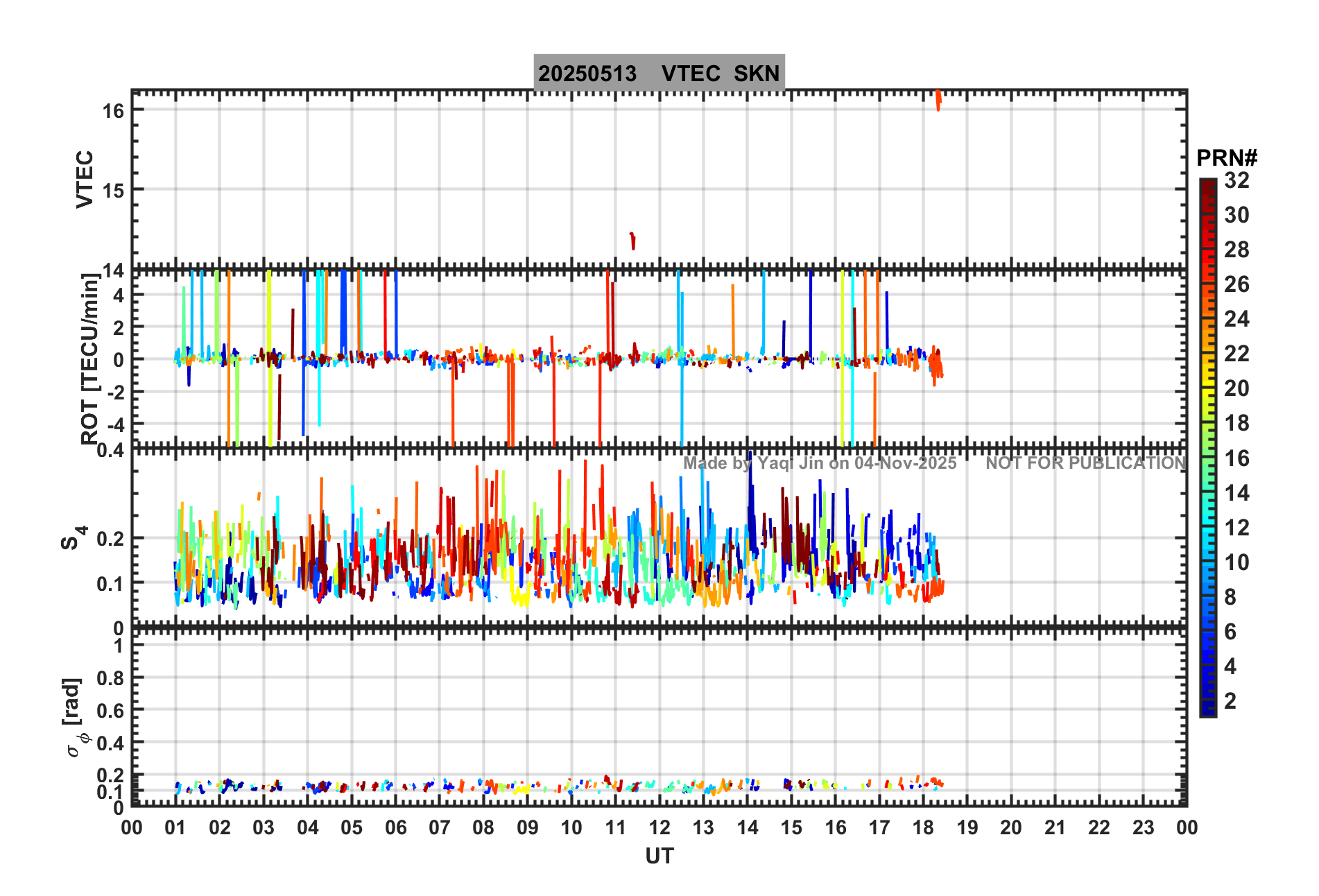Click the dark red top of PRN colorbar
This screenshot has width=1319, height=896.
click(x=1207, y=185)
